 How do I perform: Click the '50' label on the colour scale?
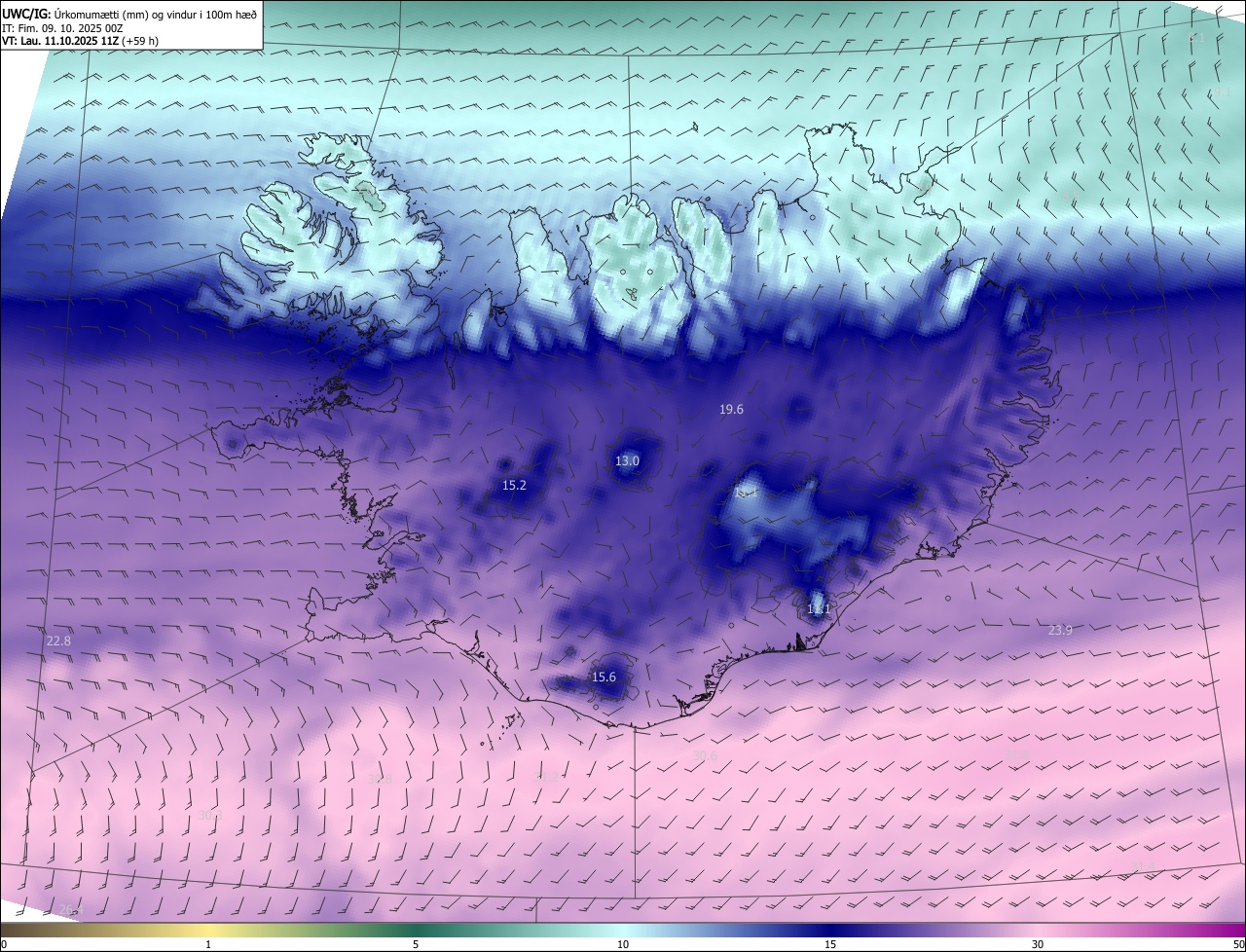(x=1238, y=944)
